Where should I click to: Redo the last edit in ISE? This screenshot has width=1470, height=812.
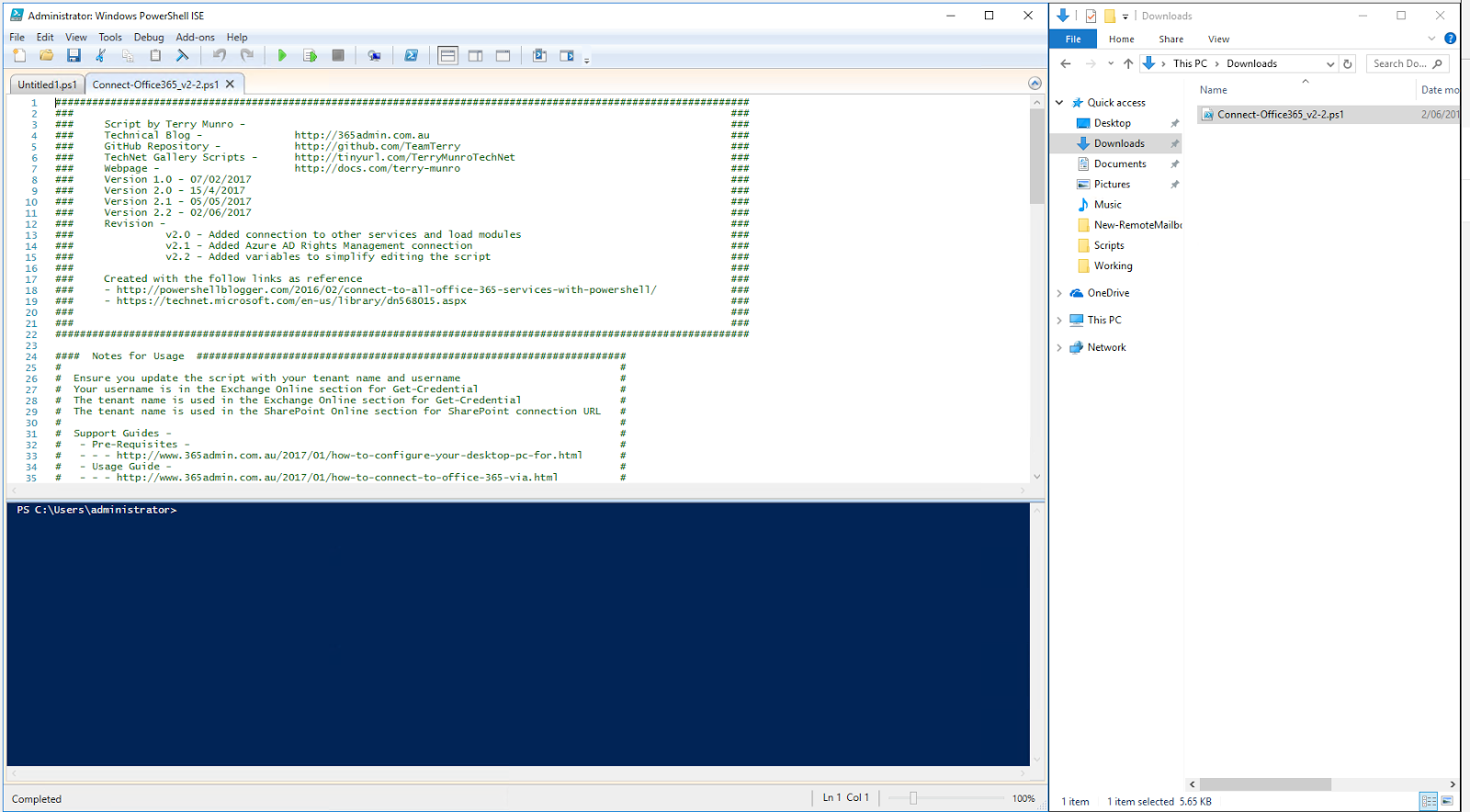click(246, 56)
